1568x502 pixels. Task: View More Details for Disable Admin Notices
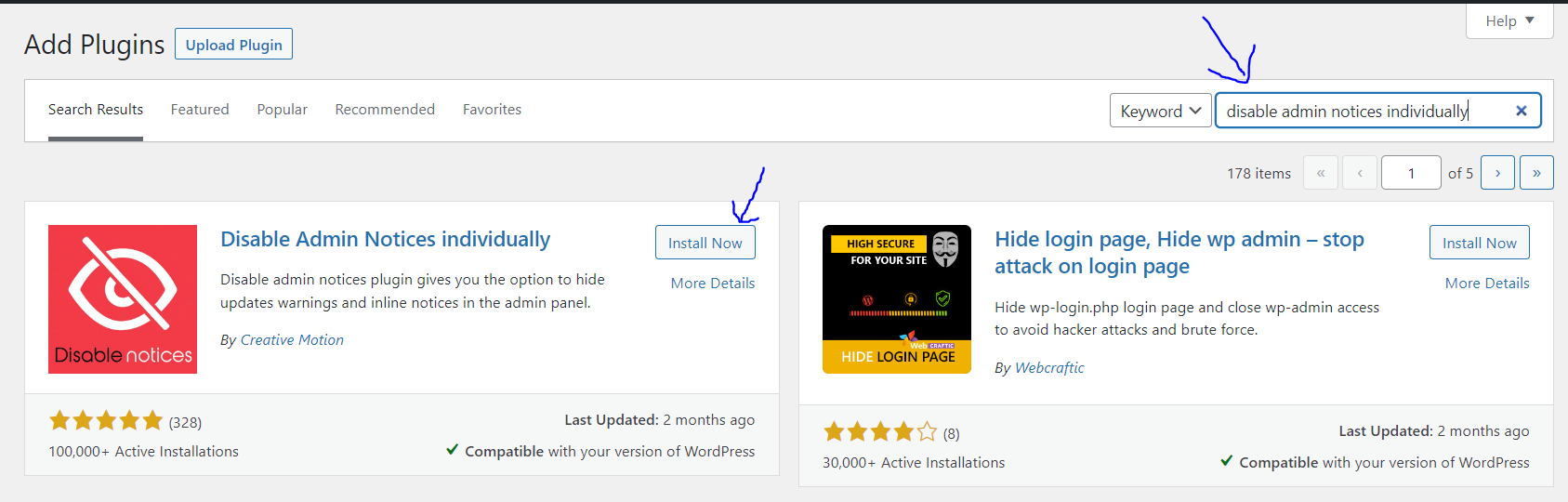[x=713, y=284]
